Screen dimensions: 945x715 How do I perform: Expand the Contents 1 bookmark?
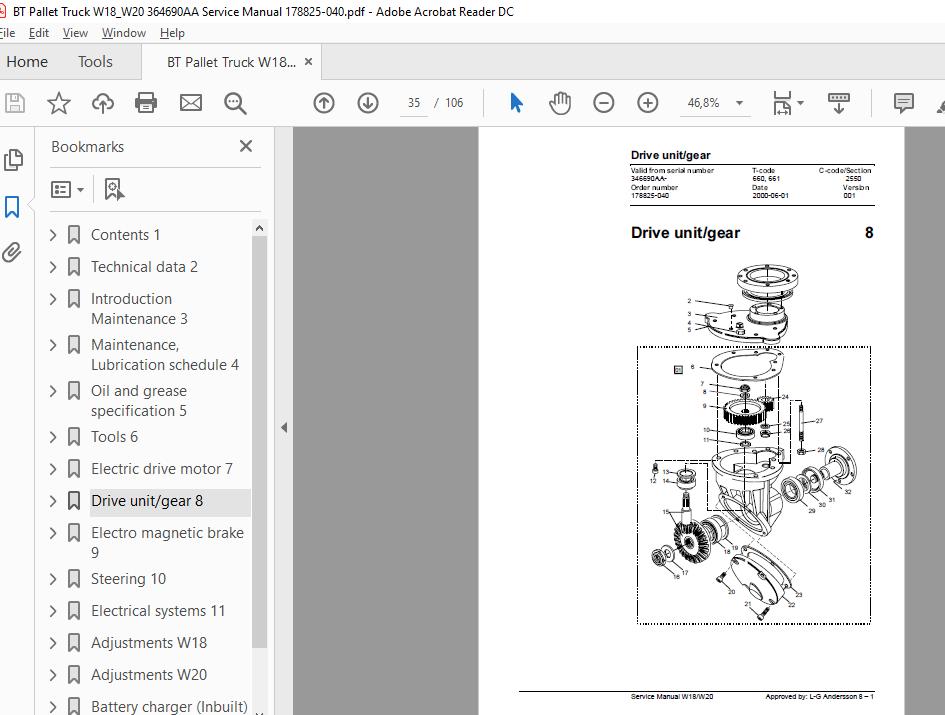[x=53, y=235]
